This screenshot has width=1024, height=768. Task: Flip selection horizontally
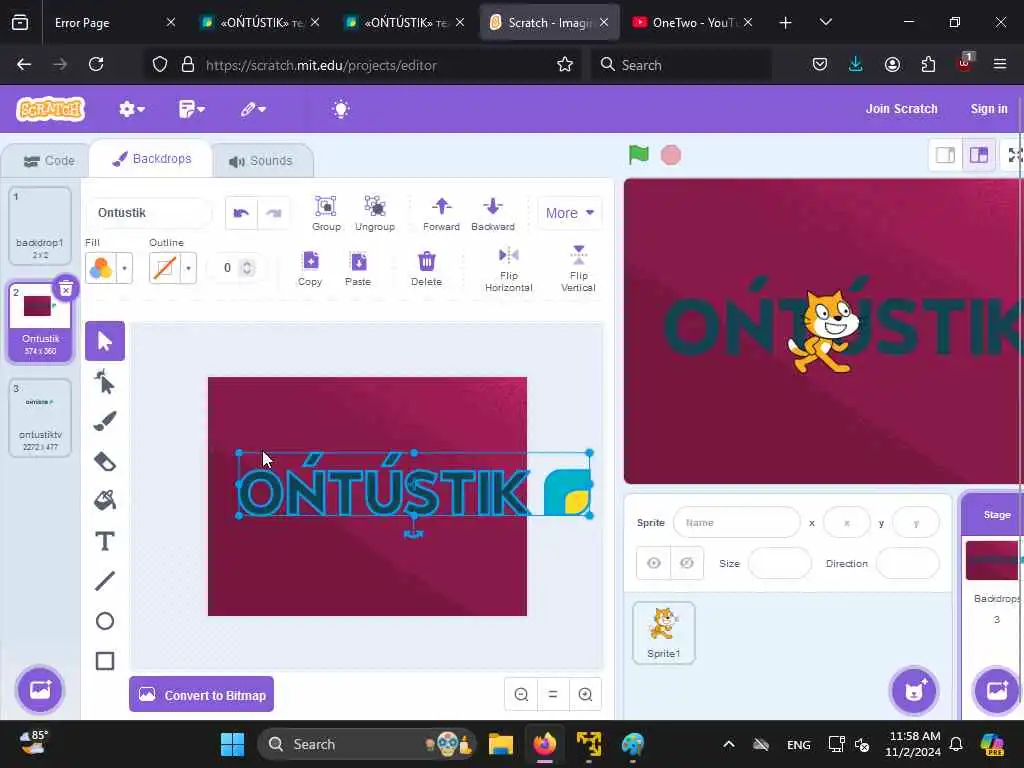[509, 268]
